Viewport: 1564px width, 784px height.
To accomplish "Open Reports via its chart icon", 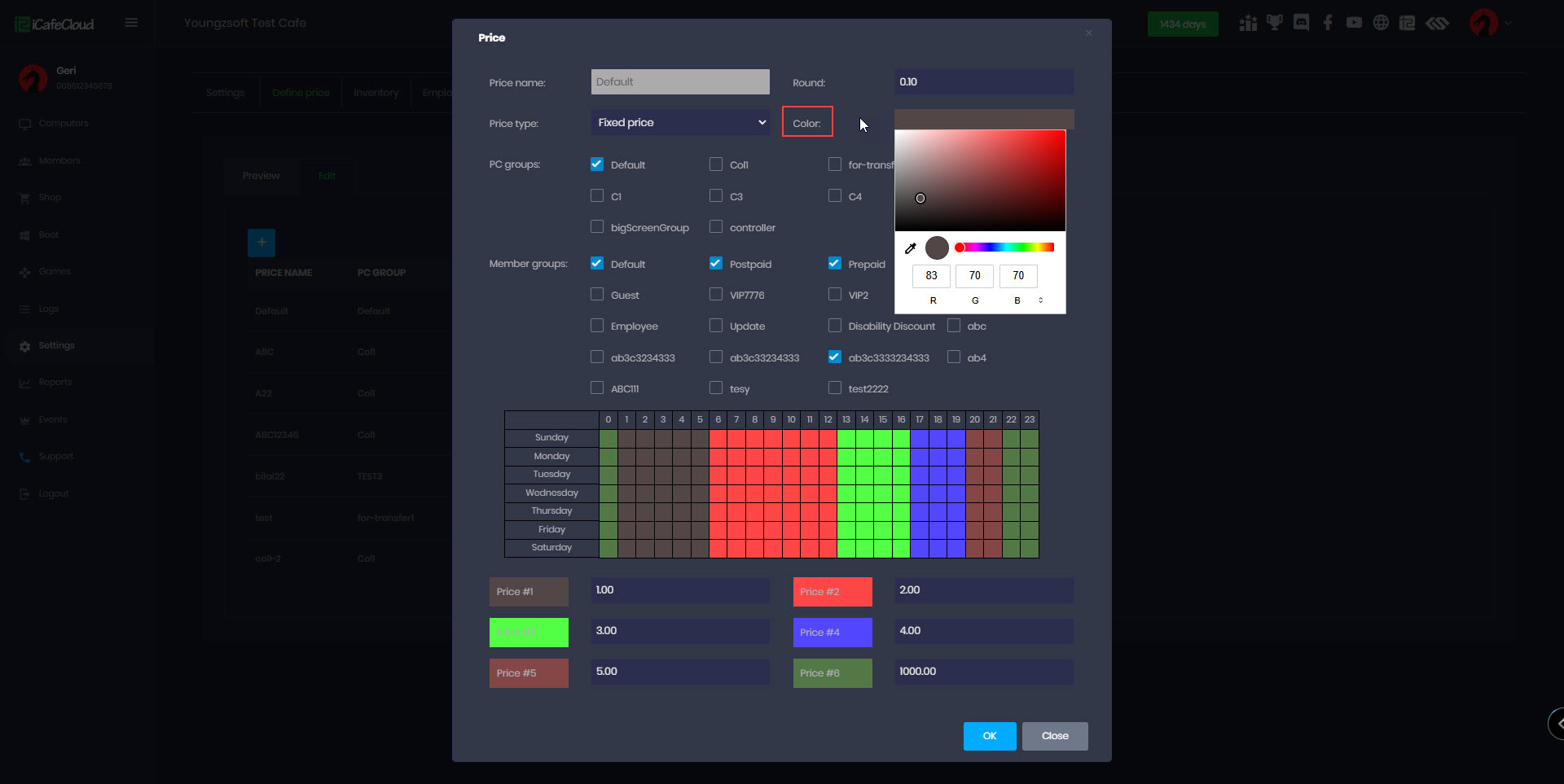I will (x=24, y=383).
